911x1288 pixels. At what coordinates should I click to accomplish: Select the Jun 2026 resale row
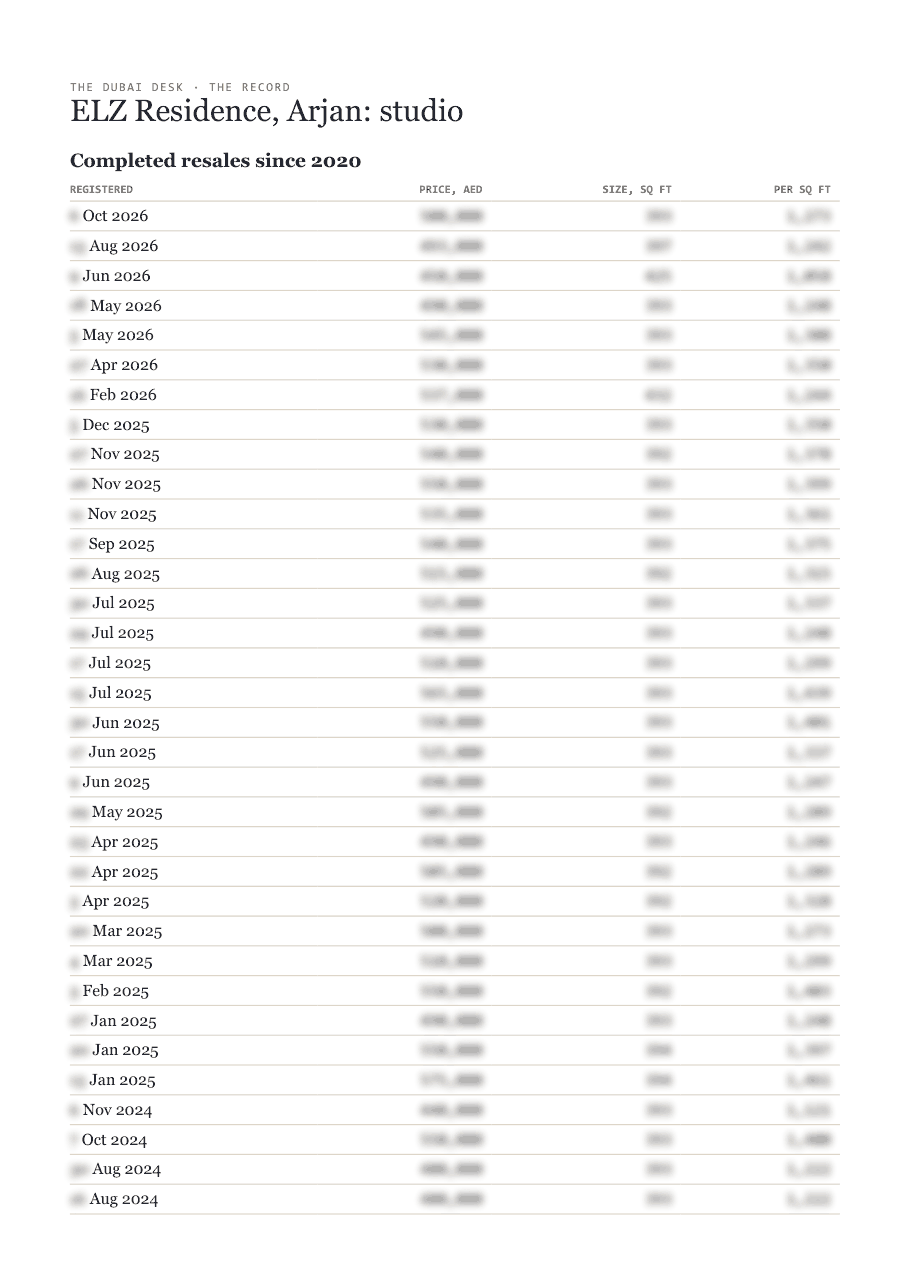coord(455,276)
